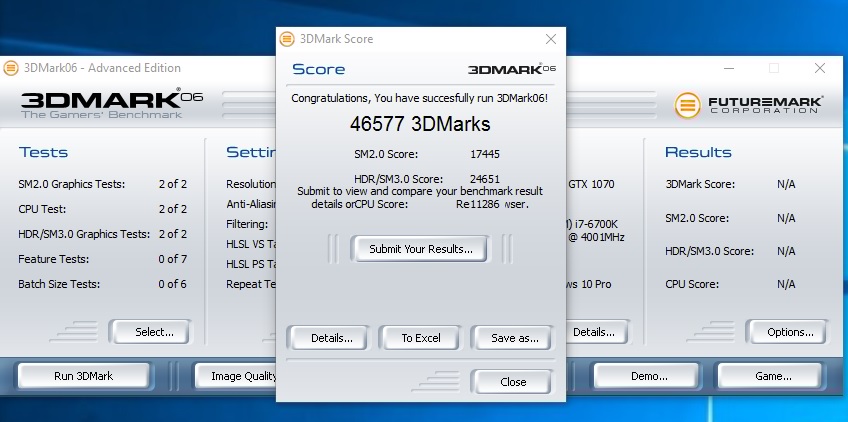Click the Tests panel heading

(44, 152)
